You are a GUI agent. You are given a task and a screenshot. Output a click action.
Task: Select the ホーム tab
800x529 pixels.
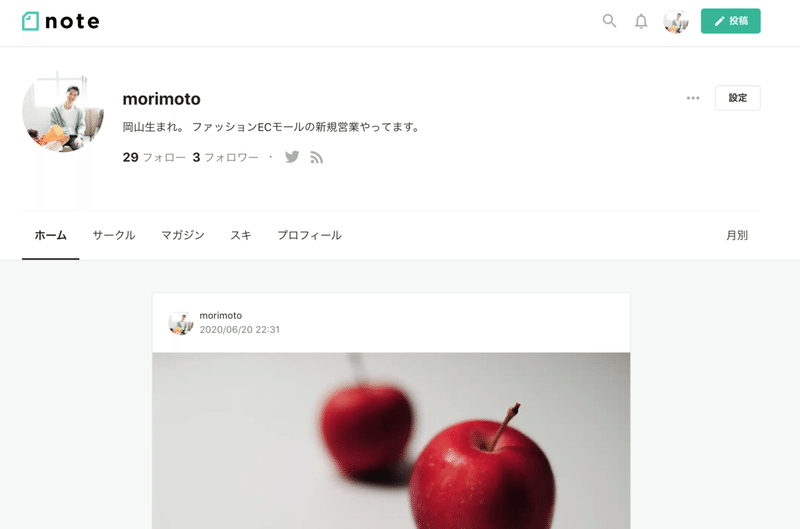click(x=51, y=236)
